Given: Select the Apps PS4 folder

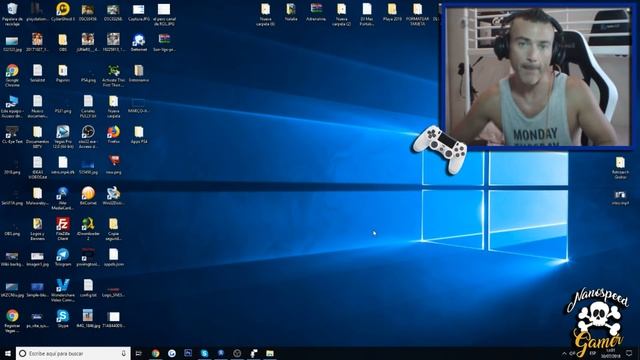Looking at the screenshot, I should tap(139, 135).
